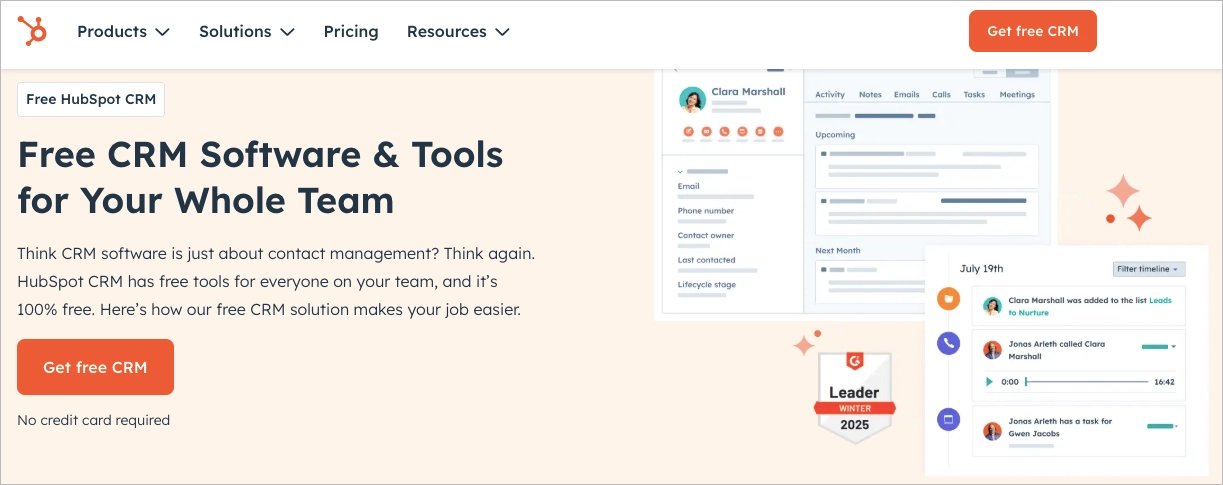The height and width of the screenshot is (485, 1223).
Task: Click the card under Next Month
Action: 870,282
